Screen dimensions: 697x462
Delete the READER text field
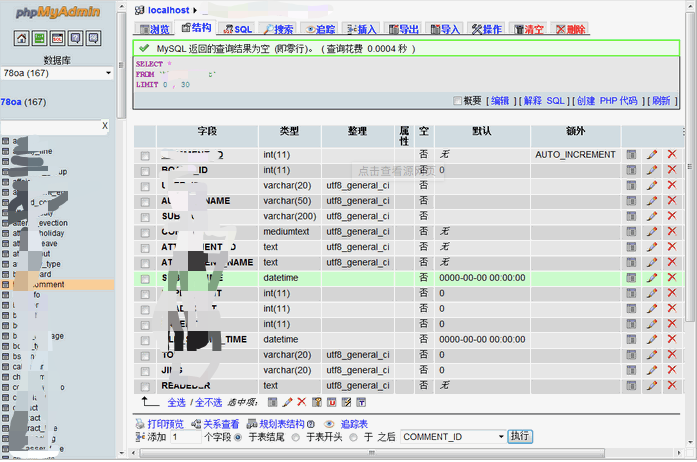[x=672, y=385]
